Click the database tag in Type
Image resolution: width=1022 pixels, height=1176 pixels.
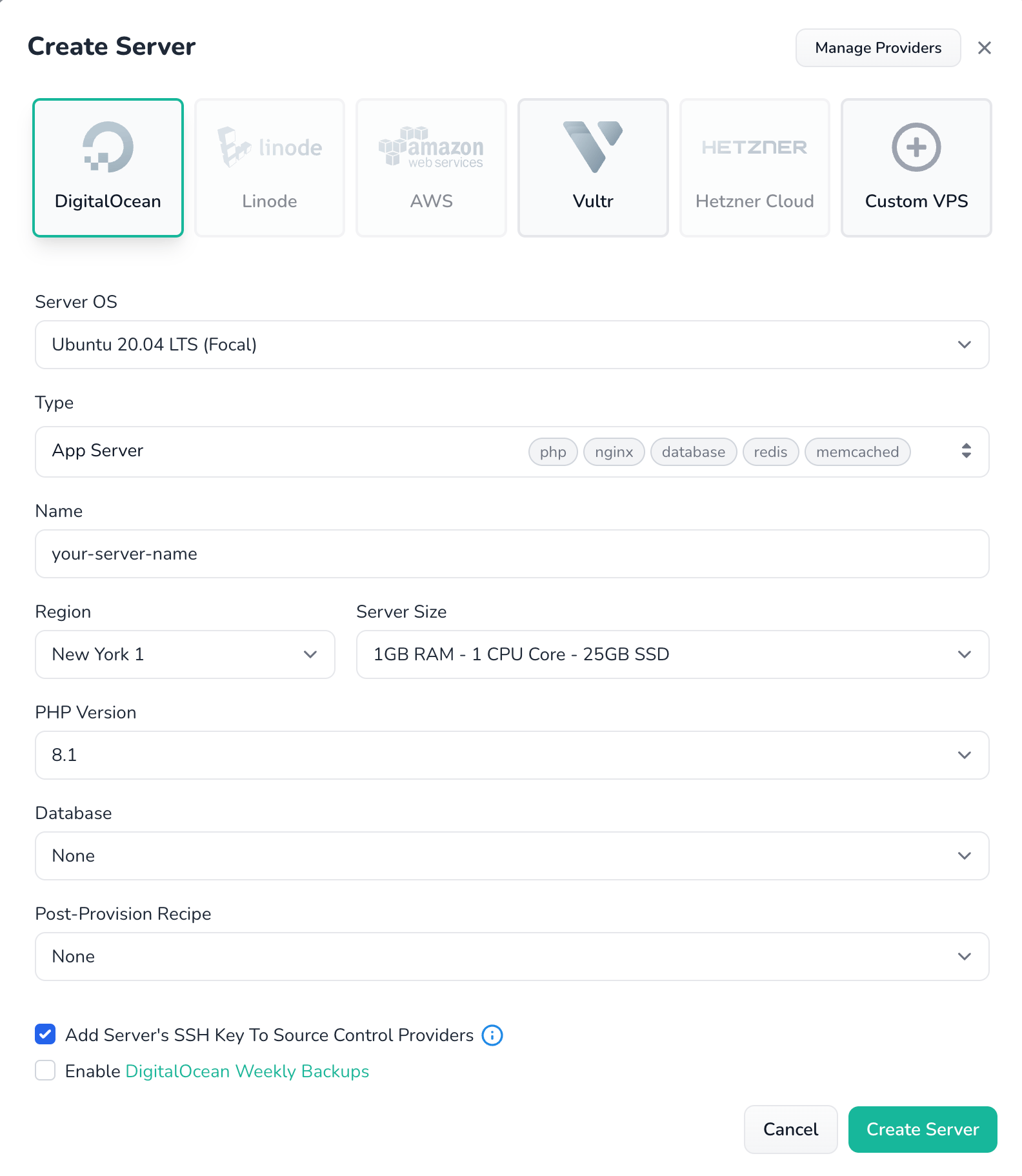694,452
